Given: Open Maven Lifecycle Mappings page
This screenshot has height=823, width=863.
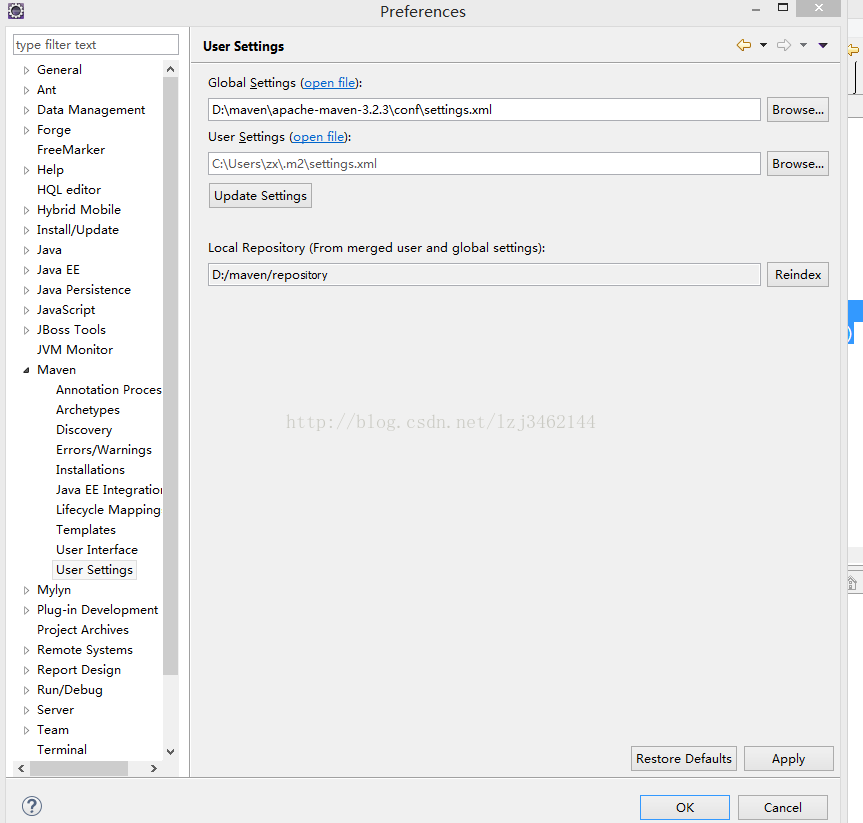Looking at the screenshot, I should pyautogui.click(x=108, y=510).
